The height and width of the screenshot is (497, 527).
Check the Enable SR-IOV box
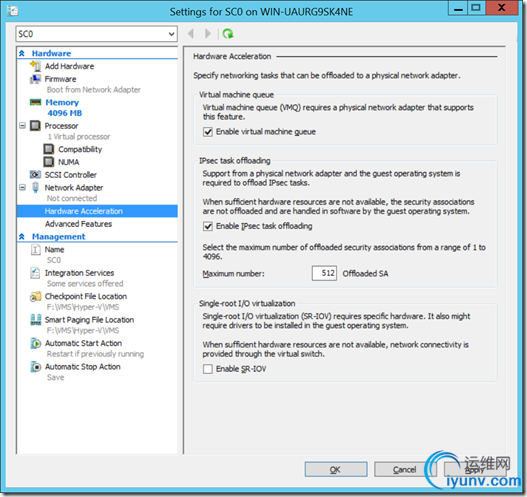(x=208, y=369)
